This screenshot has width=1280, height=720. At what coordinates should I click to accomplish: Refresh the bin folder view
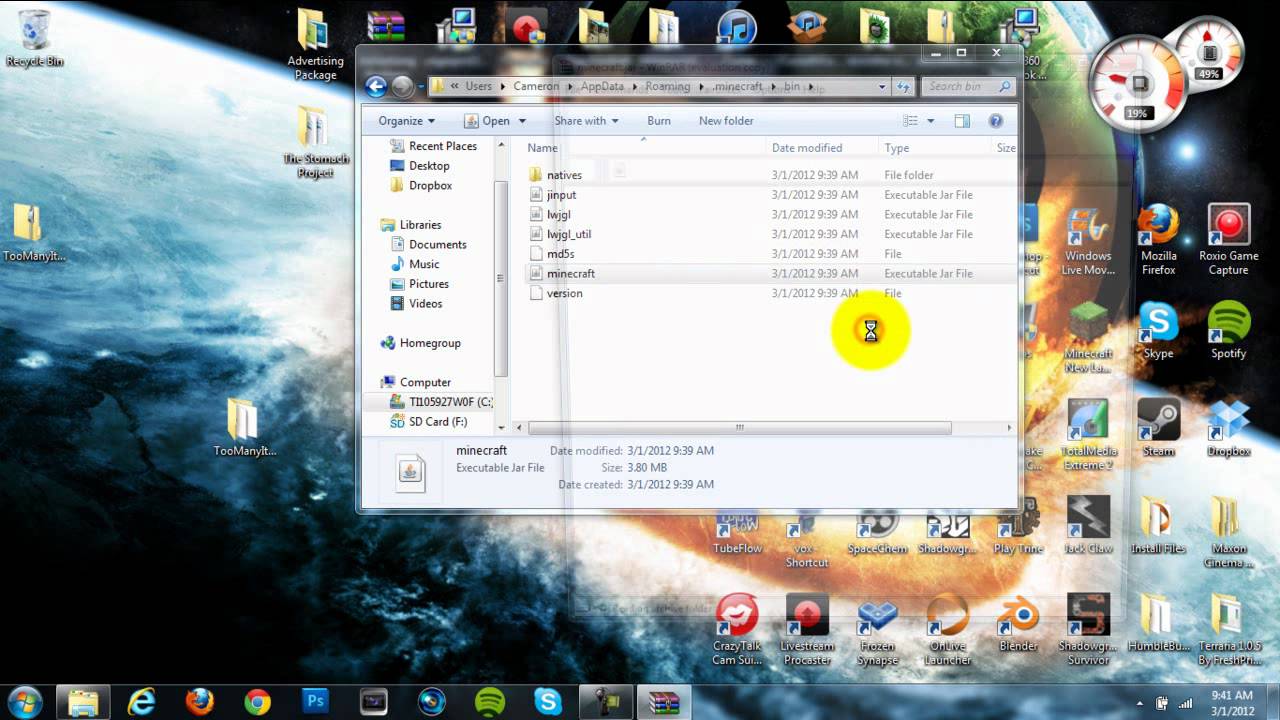coord(903,87)
